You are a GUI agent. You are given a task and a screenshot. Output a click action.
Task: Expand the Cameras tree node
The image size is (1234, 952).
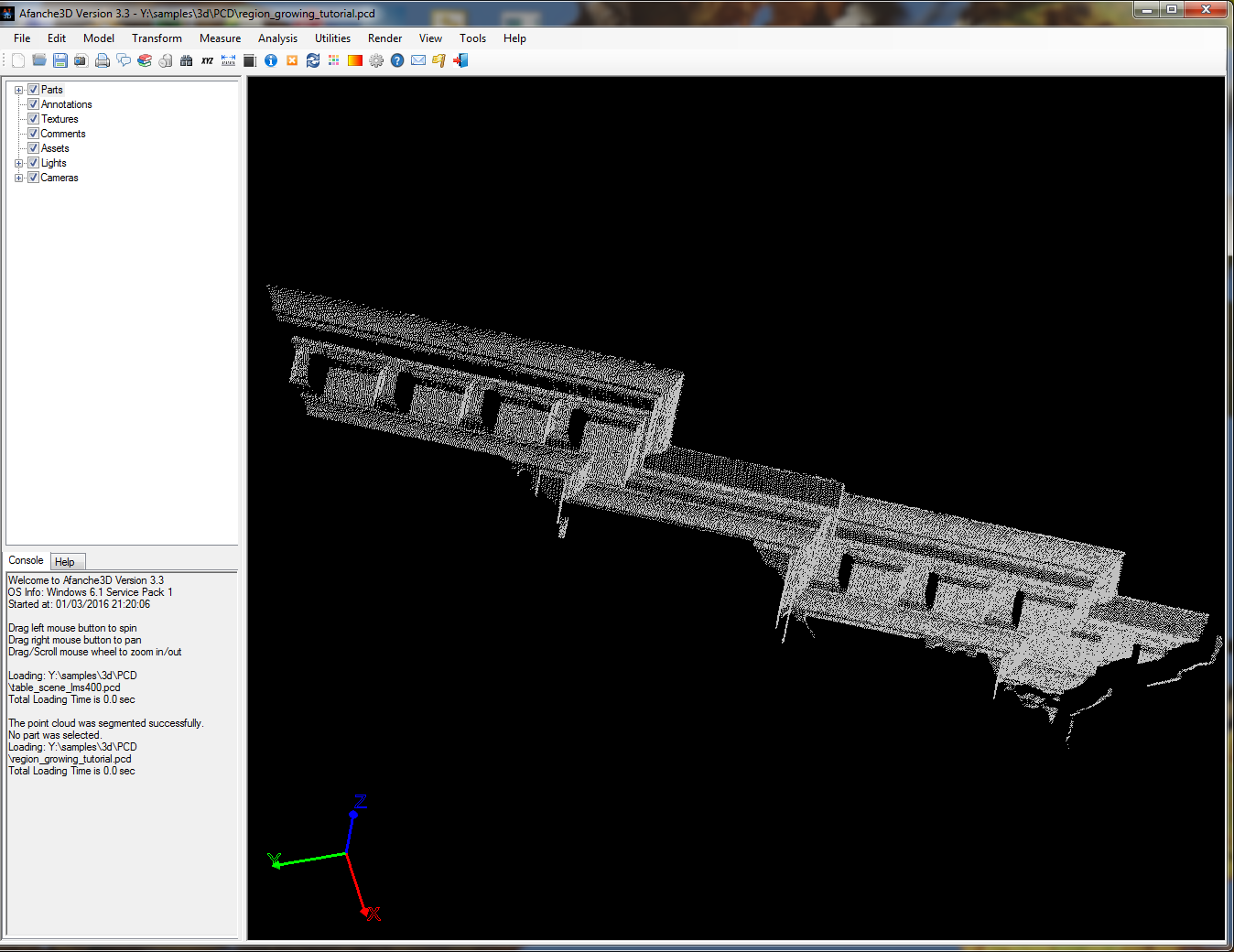coord(18,178)
